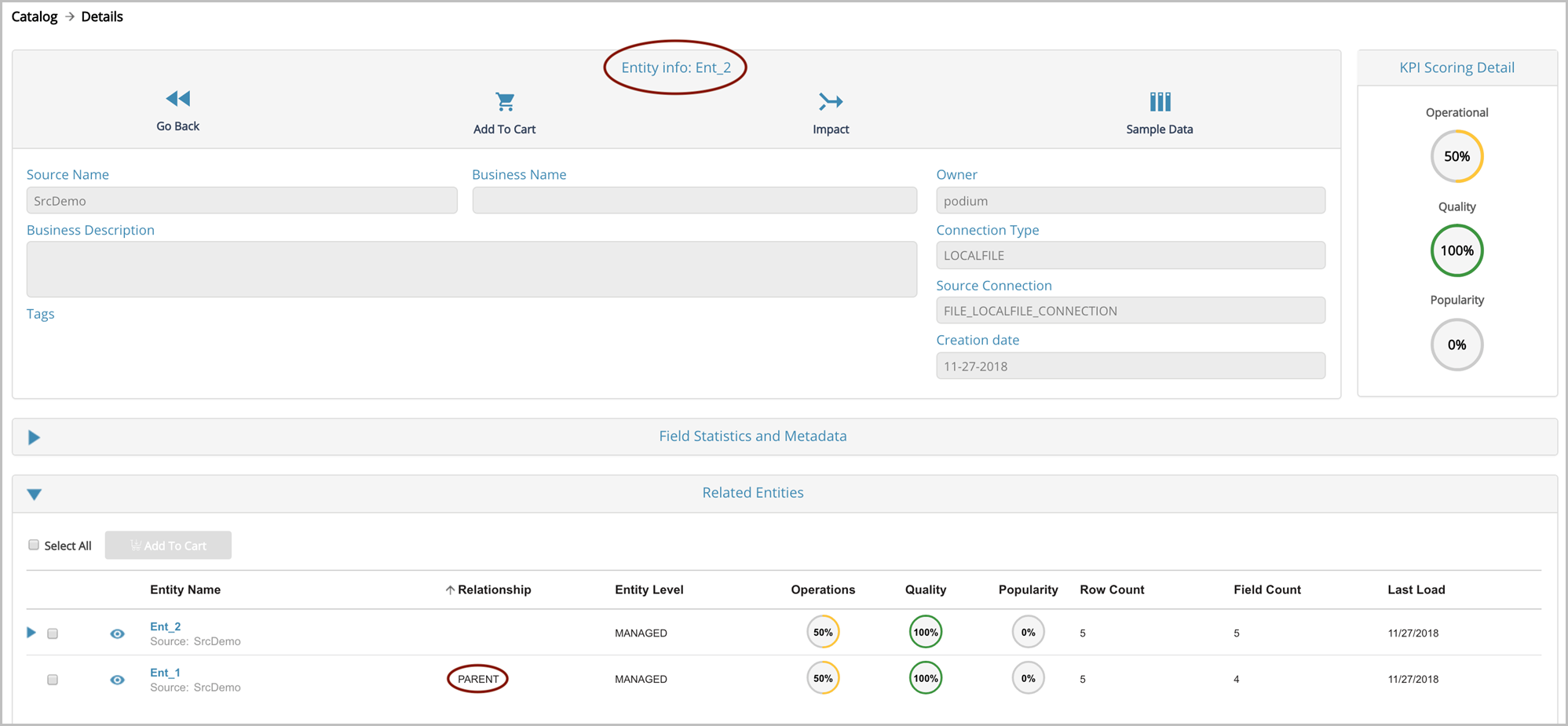Image resolution: width=1568 pixels, height=726 pixels.
Task: Open the Ent_1 entity link
Action: coord(165,673)
